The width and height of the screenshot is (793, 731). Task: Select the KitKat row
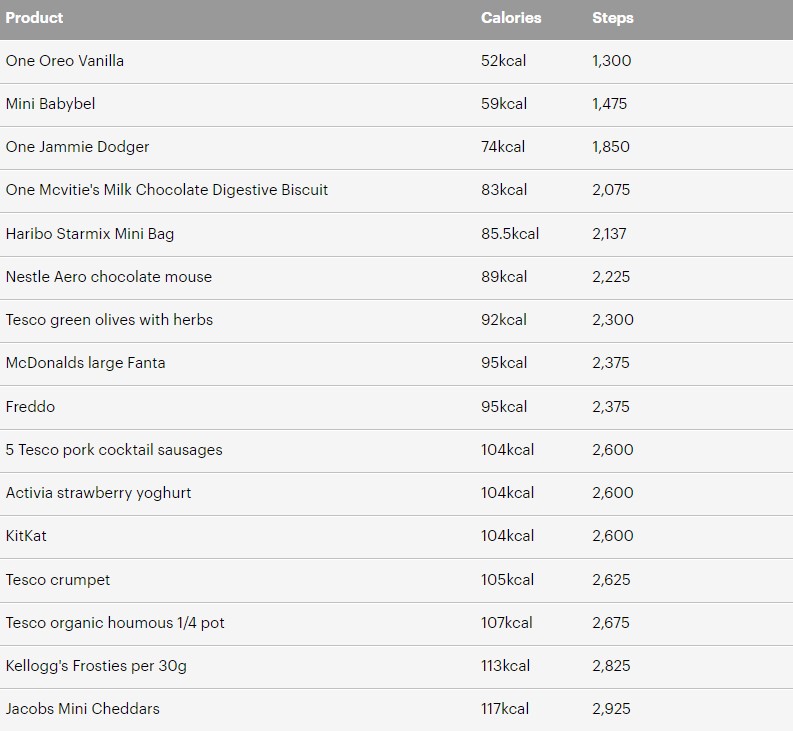396,537
